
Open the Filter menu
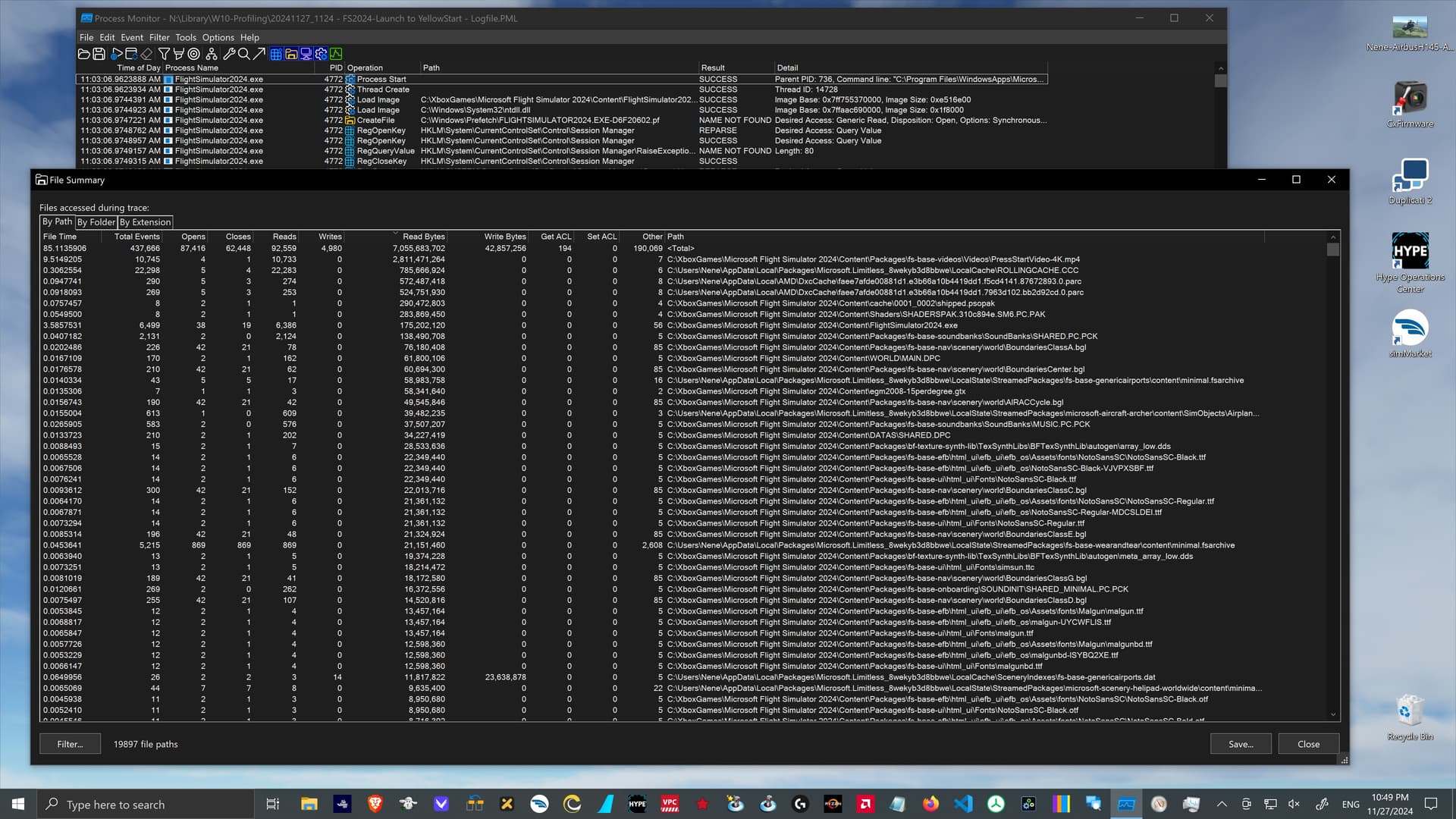click(159, 37)
